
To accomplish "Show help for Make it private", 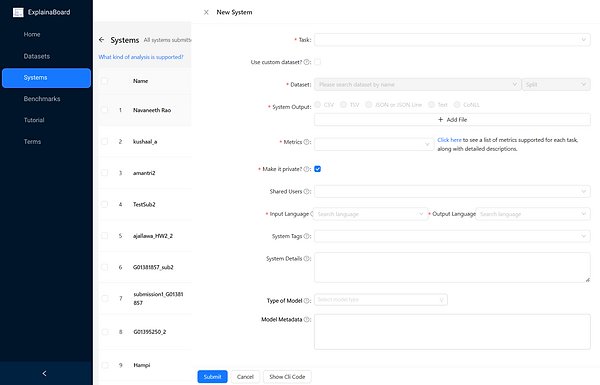I will point(307,169).
